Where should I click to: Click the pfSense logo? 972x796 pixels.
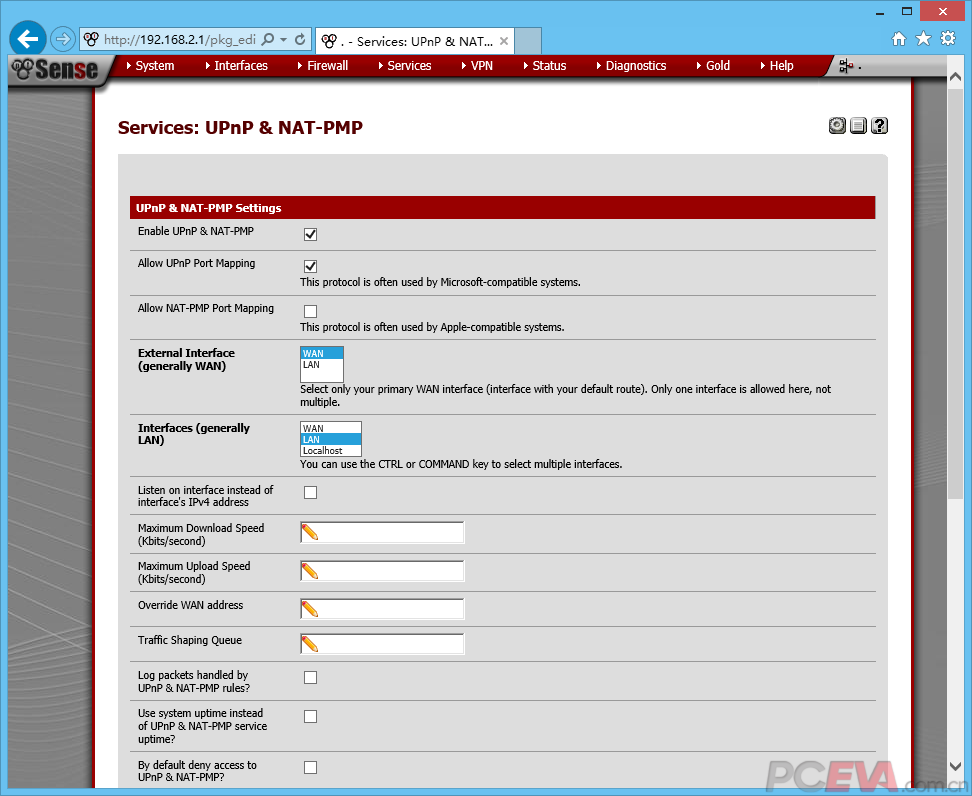tap(55, 68)
